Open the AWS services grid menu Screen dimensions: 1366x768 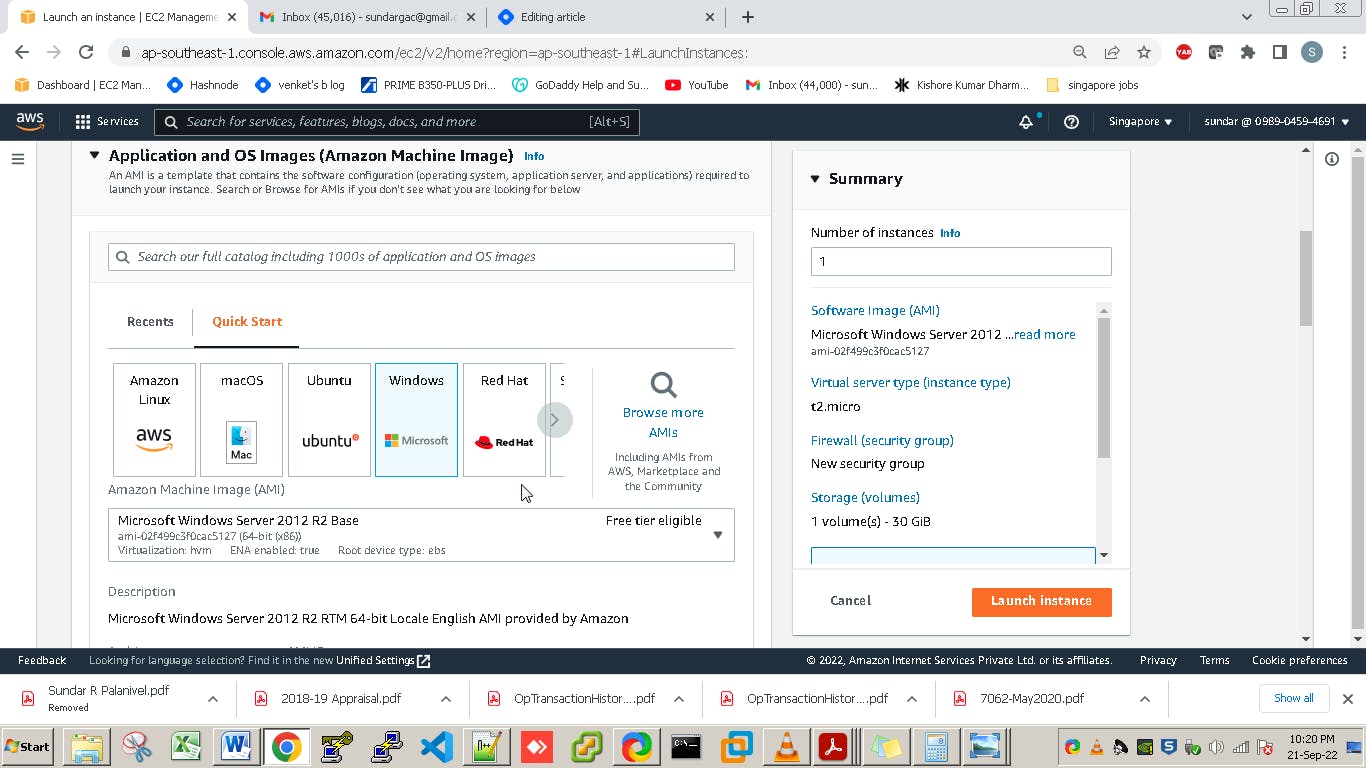pos(83,121)
